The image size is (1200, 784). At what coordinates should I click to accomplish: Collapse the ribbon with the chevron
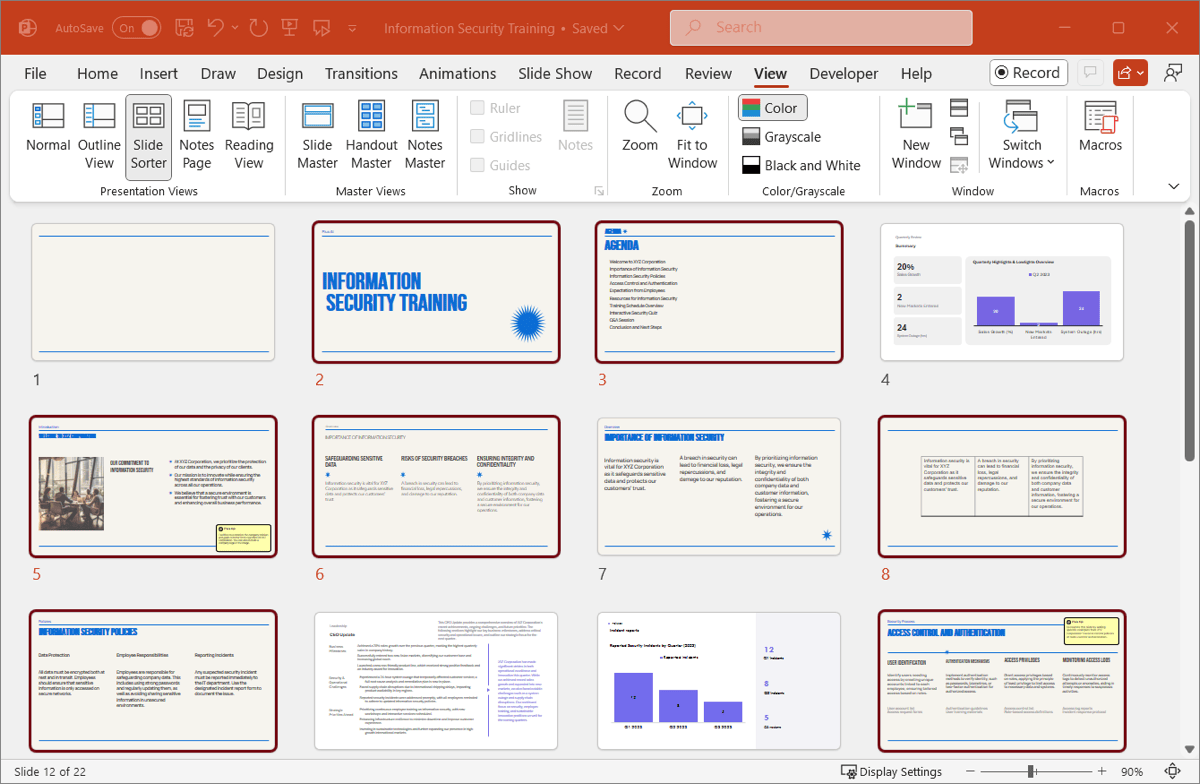(1173, 187)
